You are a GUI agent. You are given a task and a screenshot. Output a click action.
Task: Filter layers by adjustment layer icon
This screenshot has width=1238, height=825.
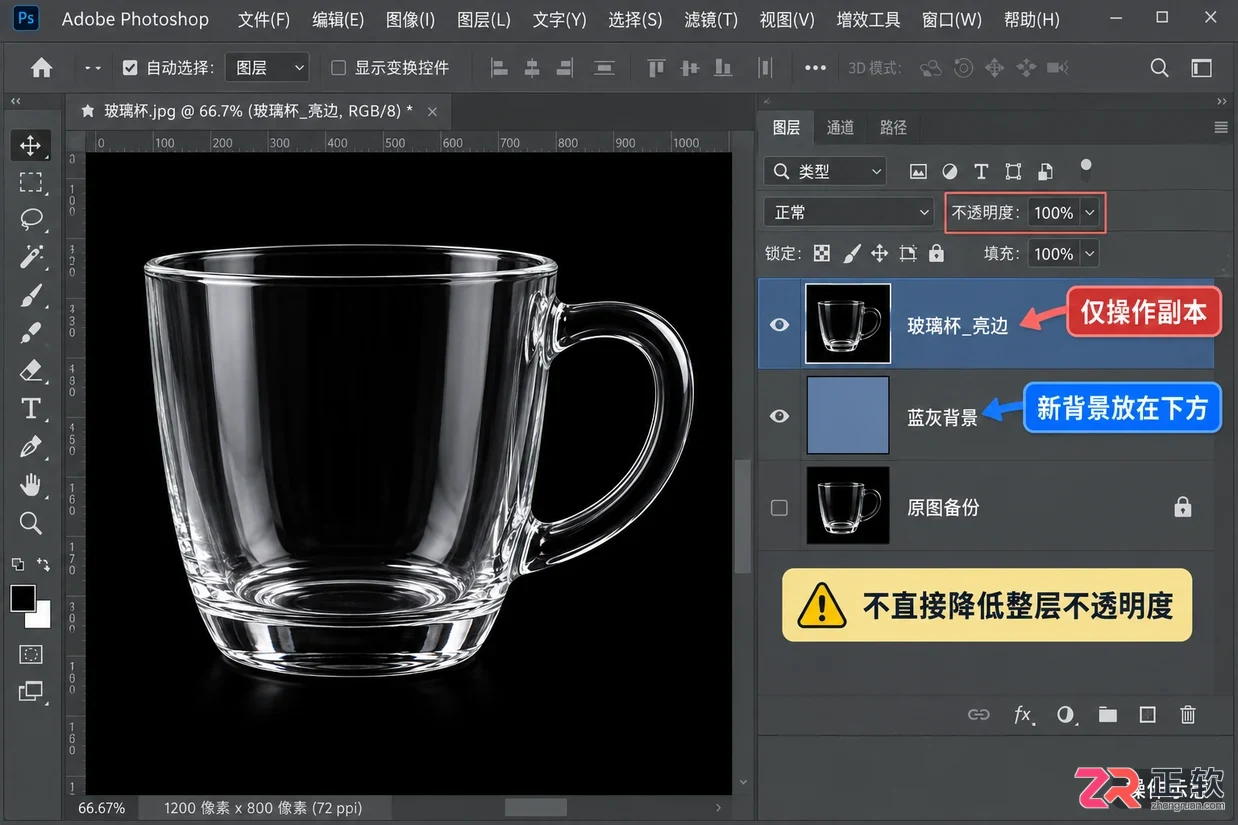click(949, 172)
